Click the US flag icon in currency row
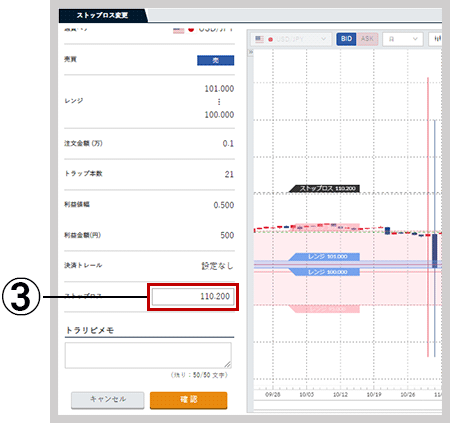450x423 pixels. click(x=178, y=30)
